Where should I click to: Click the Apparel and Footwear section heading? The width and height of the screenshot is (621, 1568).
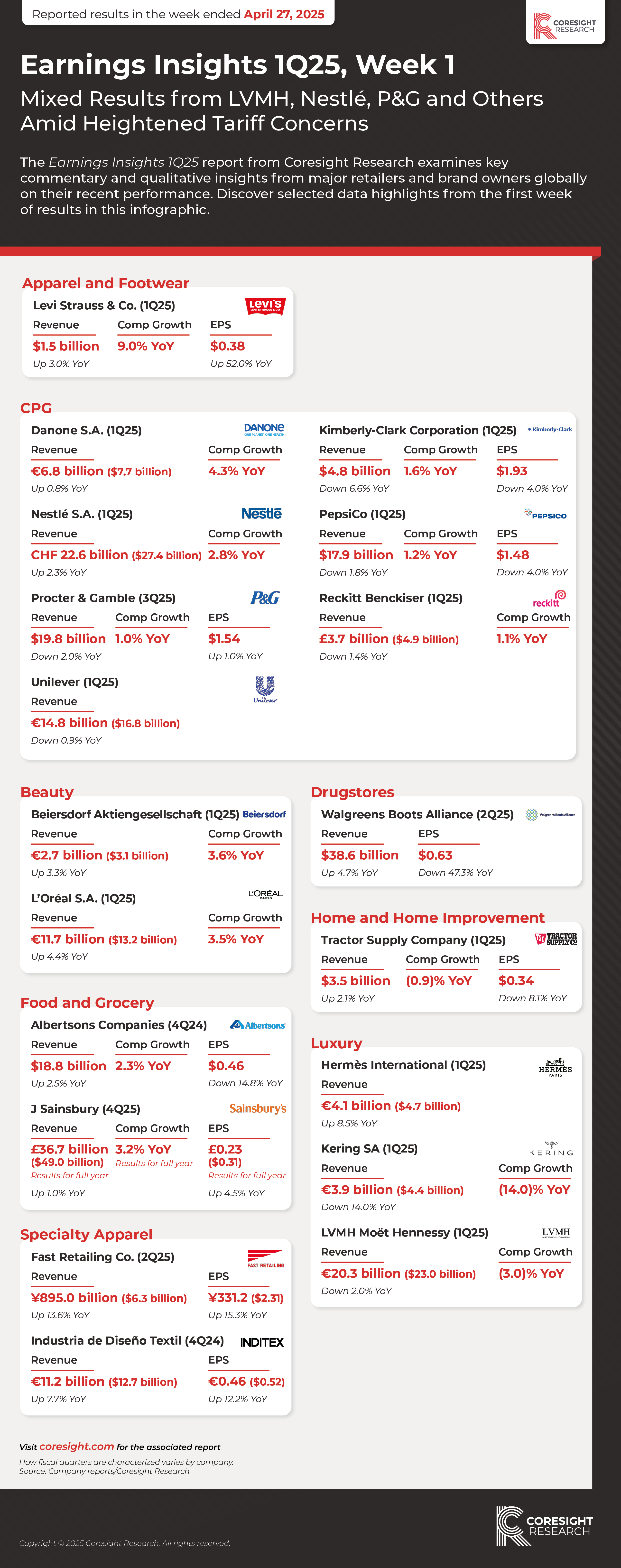click(x=105, y=283)
